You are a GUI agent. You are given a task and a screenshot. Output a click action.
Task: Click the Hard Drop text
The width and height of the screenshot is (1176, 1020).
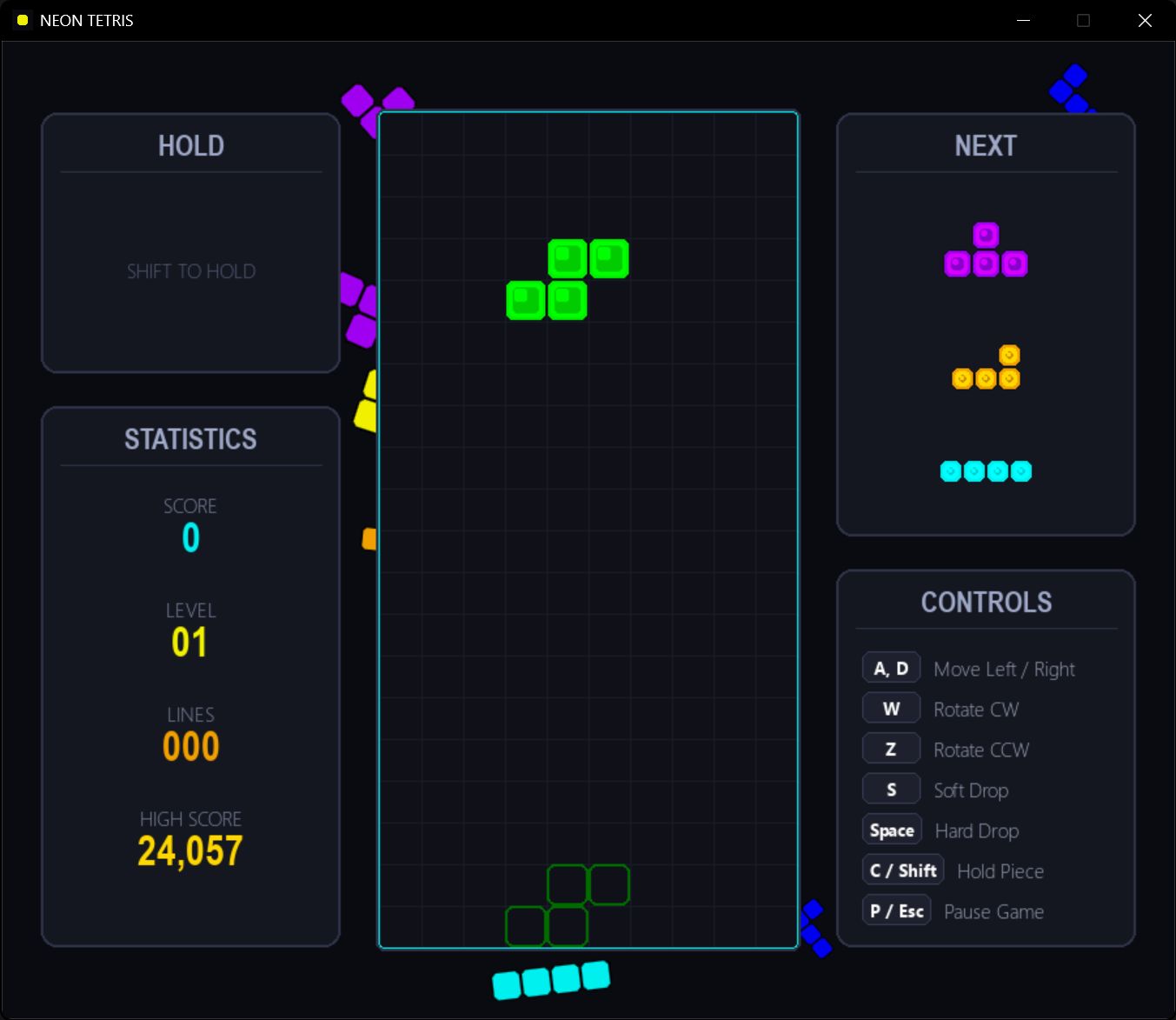click(x=977, y=830)
